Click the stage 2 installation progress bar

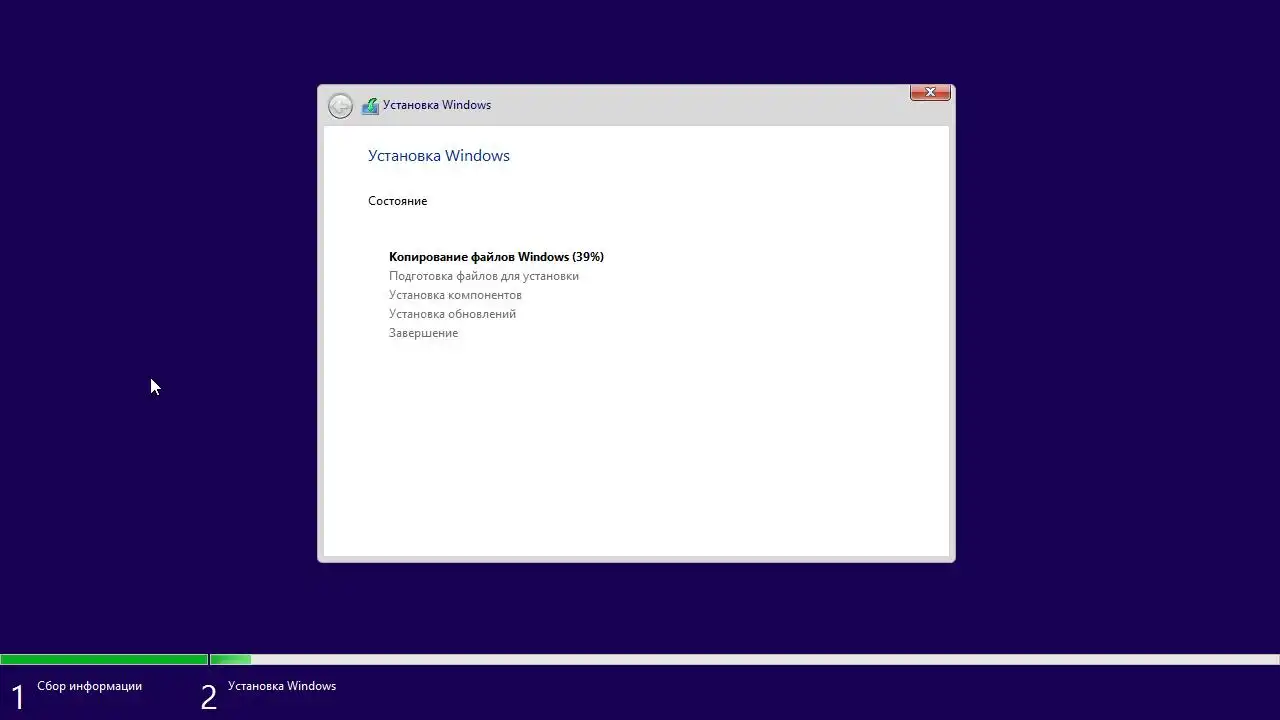pos(745,659)
